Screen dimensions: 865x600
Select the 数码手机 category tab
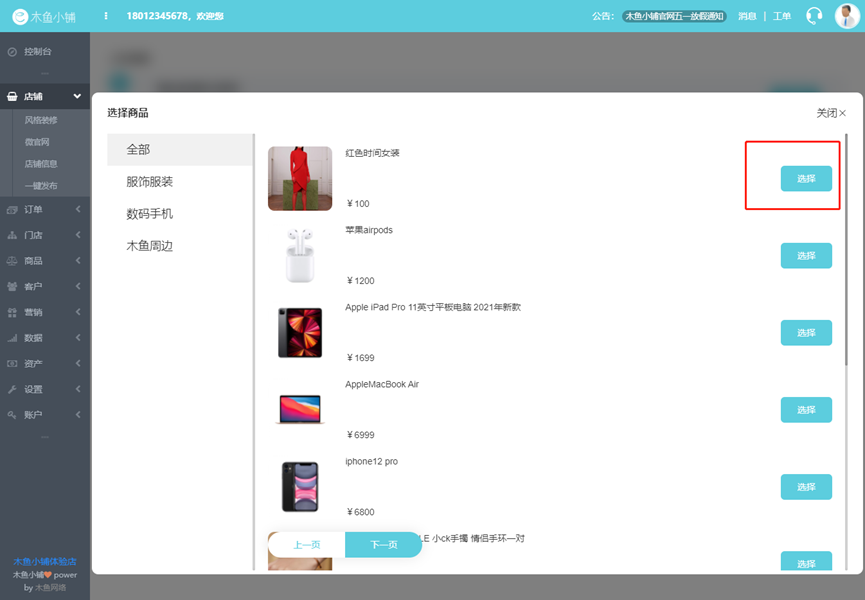tap(180, 213)
